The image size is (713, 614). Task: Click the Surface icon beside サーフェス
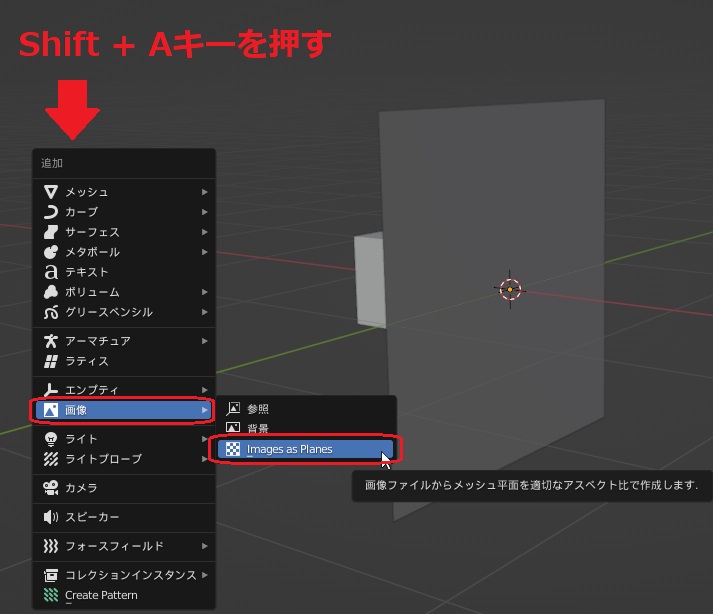coord(51,232)
